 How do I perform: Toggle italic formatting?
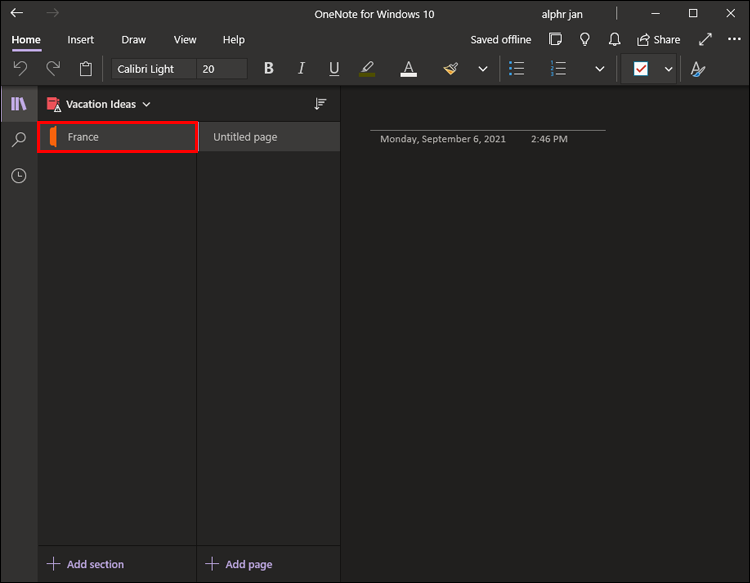coord(301,69)
